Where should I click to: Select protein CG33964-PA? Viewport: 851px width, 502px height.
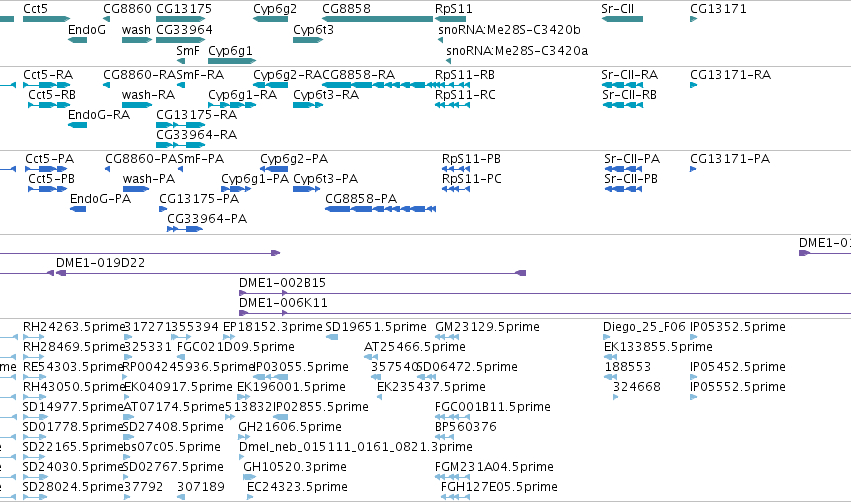[185, 229]
